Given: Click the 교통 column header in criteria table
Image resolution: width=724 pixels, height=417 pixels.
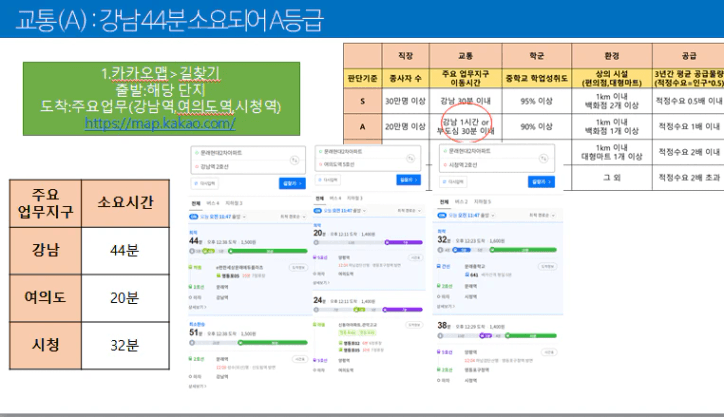Looking at the screenshot, I should click(x=465, y=56).
